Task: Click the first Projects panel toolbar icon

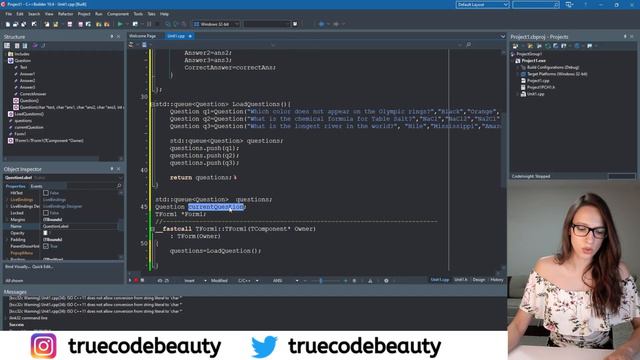Action: point(515,46)
